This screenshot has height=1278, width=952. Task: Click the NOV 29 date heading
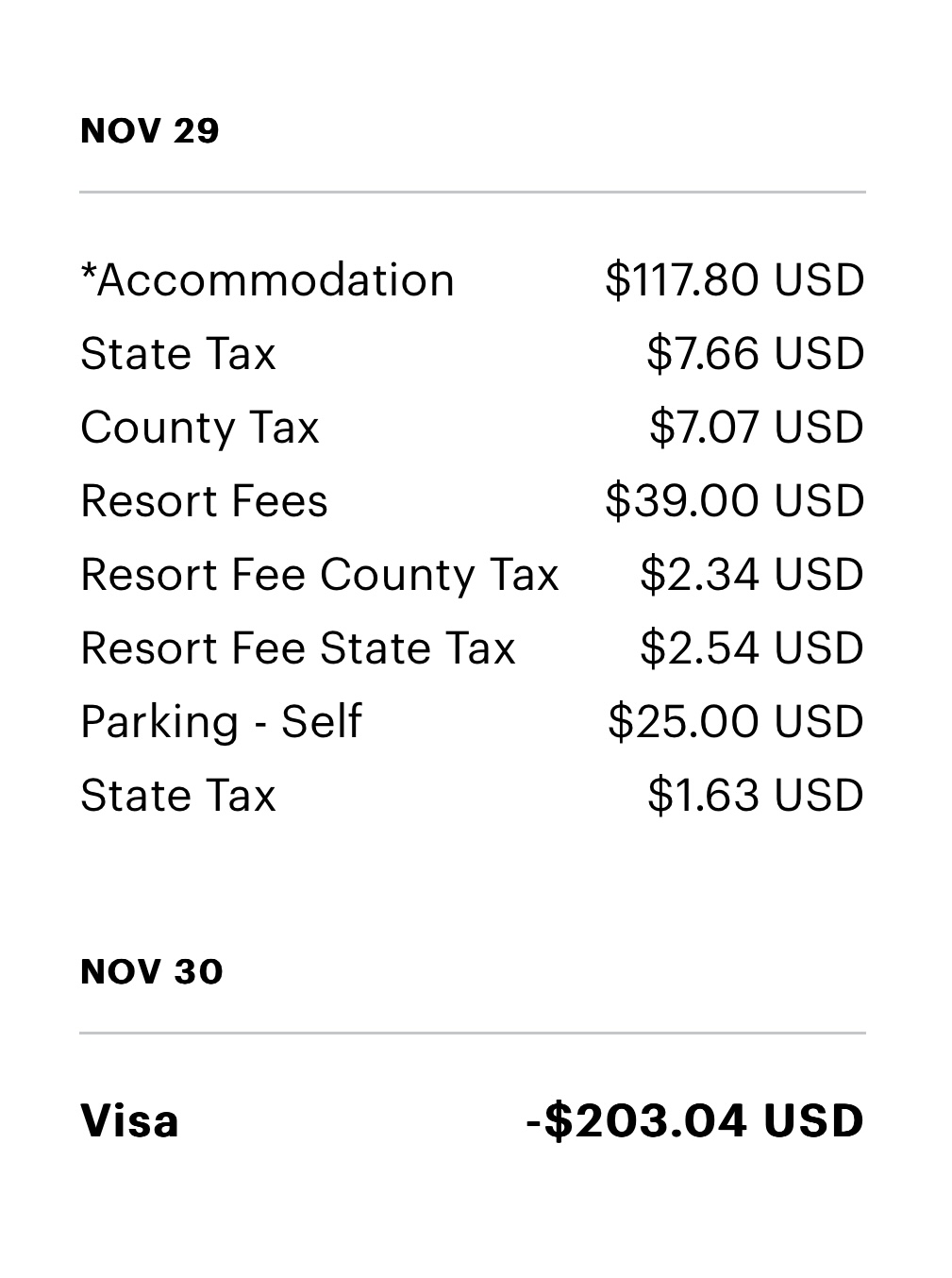pos(150,130)
